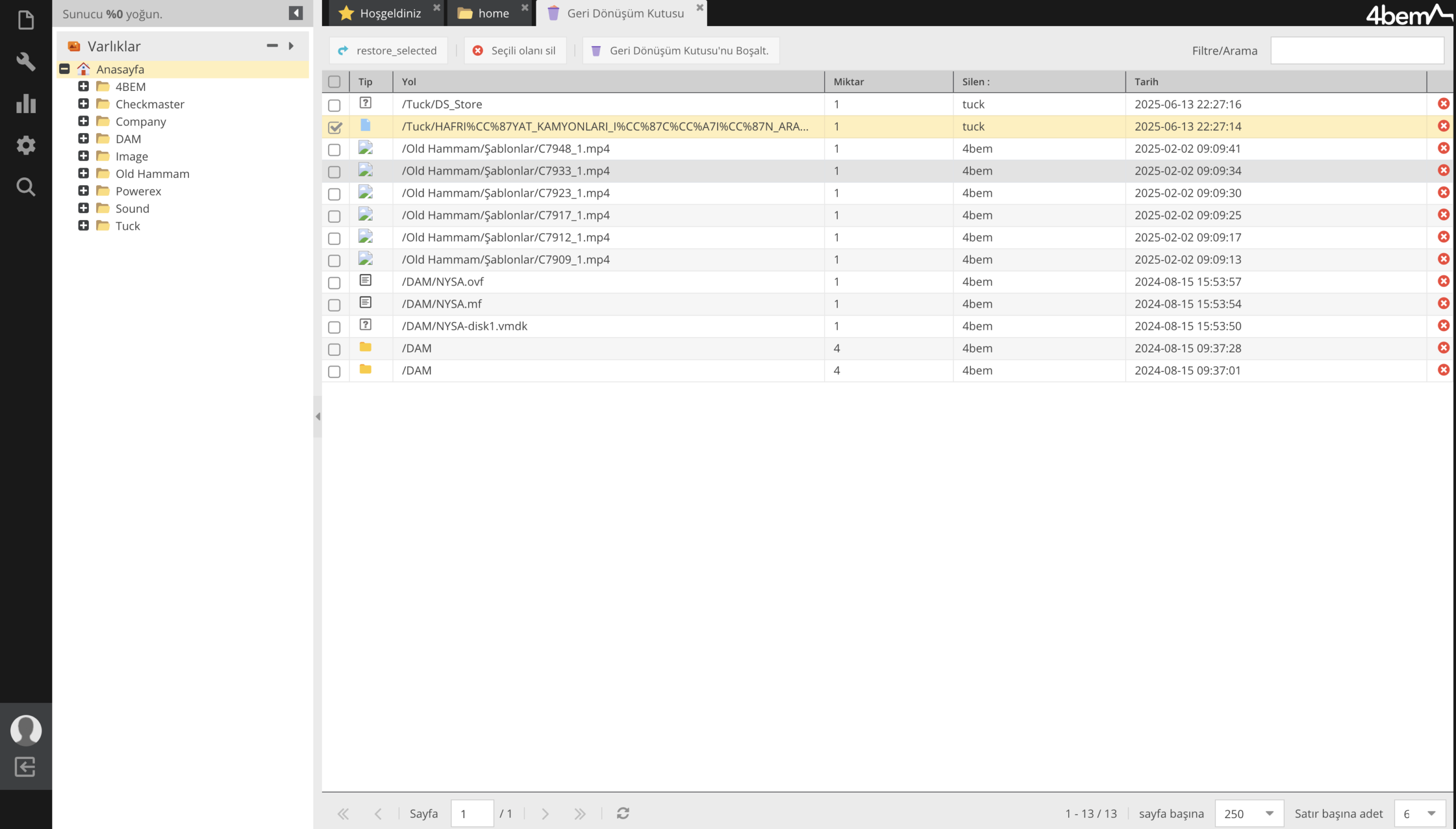Check the C7933_1.mp4 row checkbox

click(334, 172)
